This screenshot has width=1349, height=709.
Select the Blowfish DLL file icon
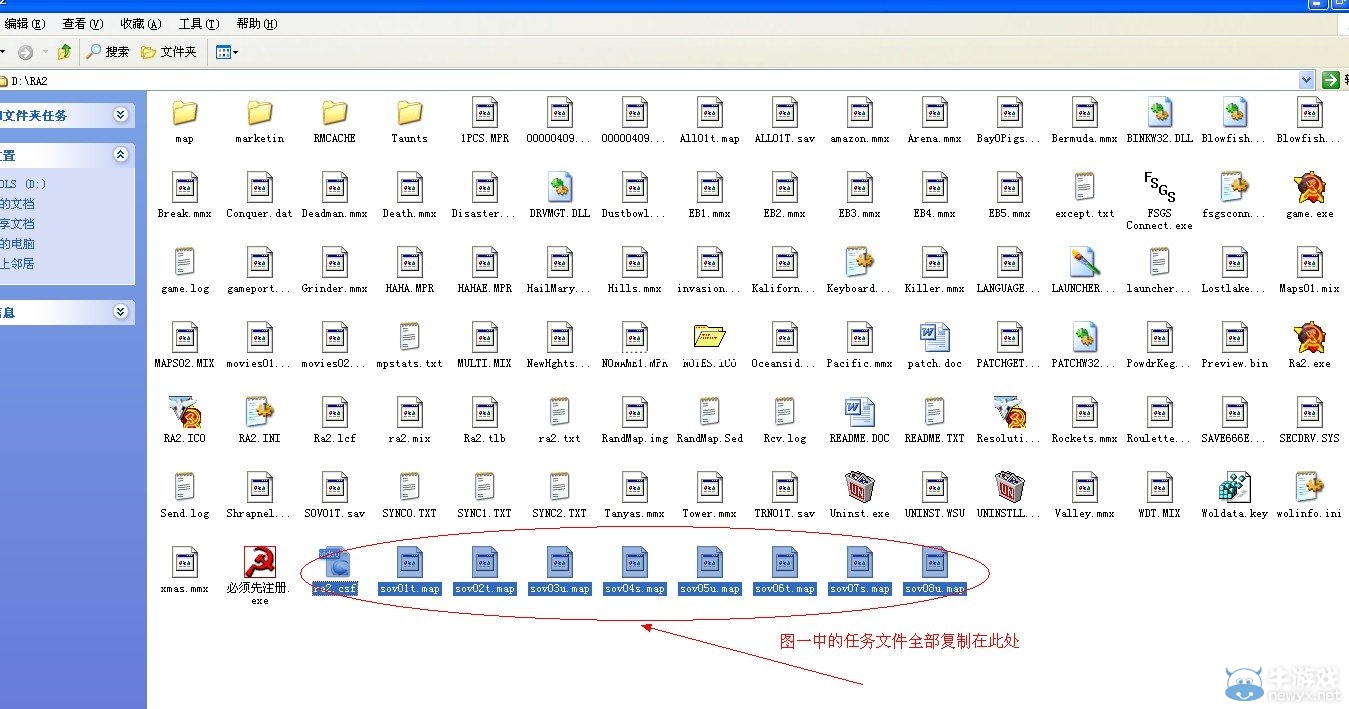point(1235,113)
